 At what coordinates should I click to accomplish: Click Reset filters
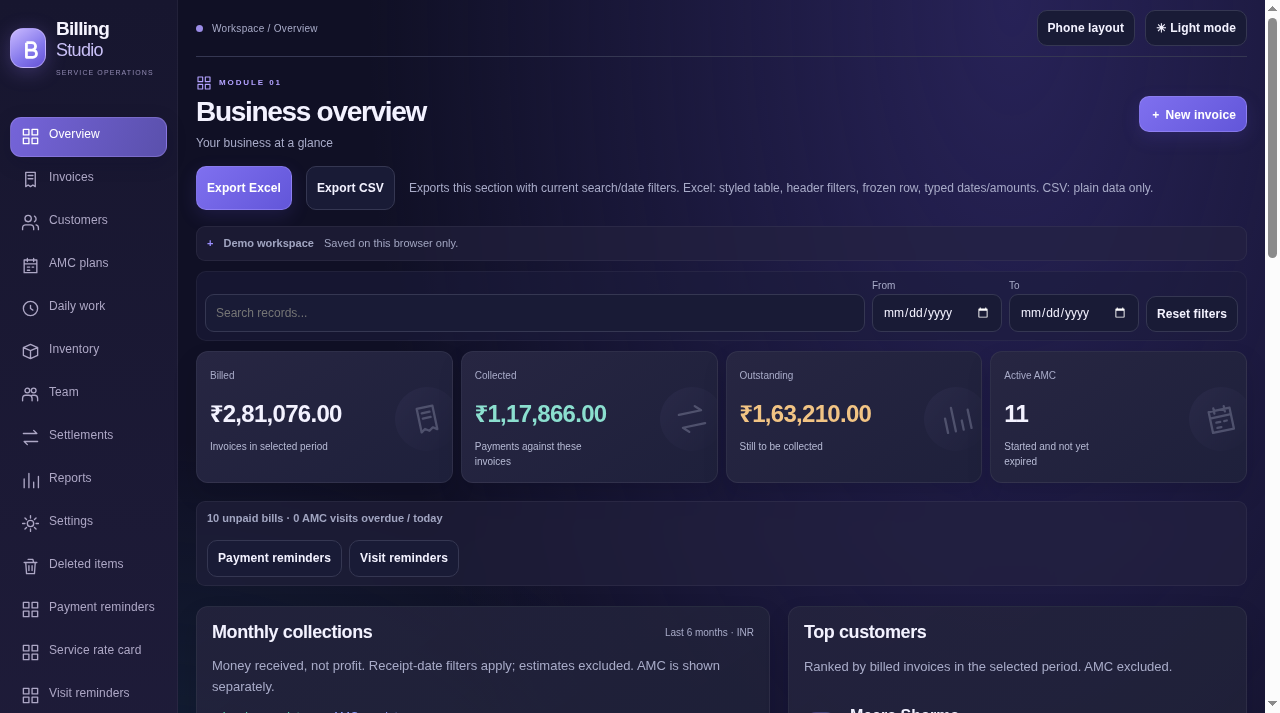1192,314
